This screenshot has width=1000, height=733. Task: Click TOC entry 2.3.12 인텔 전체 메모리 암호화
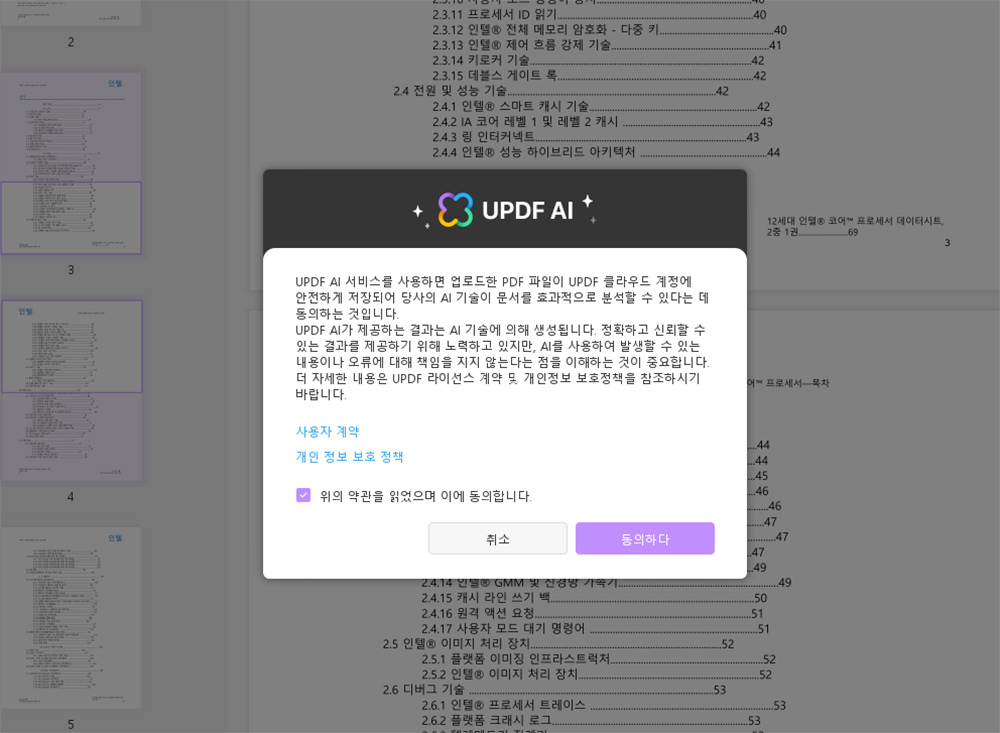(609, 30)
